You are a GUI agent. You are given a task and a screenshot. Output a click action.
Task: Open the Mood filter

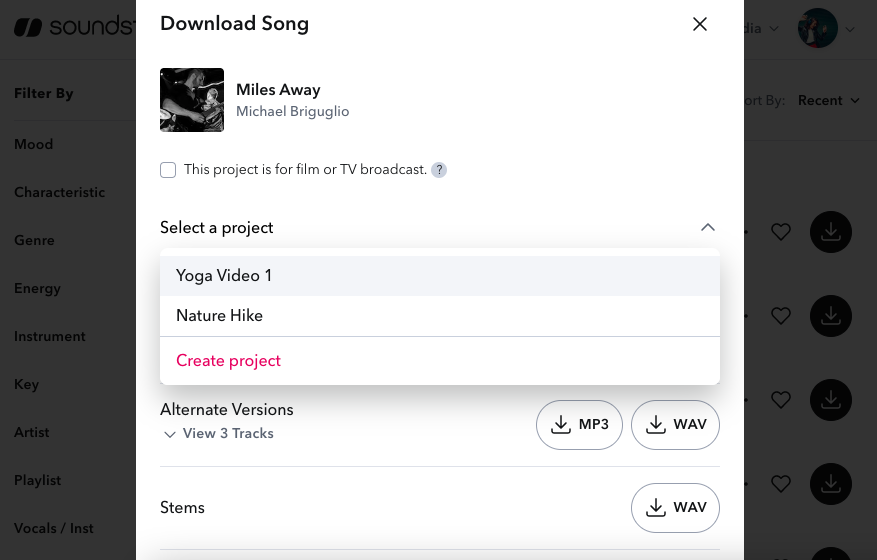33,144
